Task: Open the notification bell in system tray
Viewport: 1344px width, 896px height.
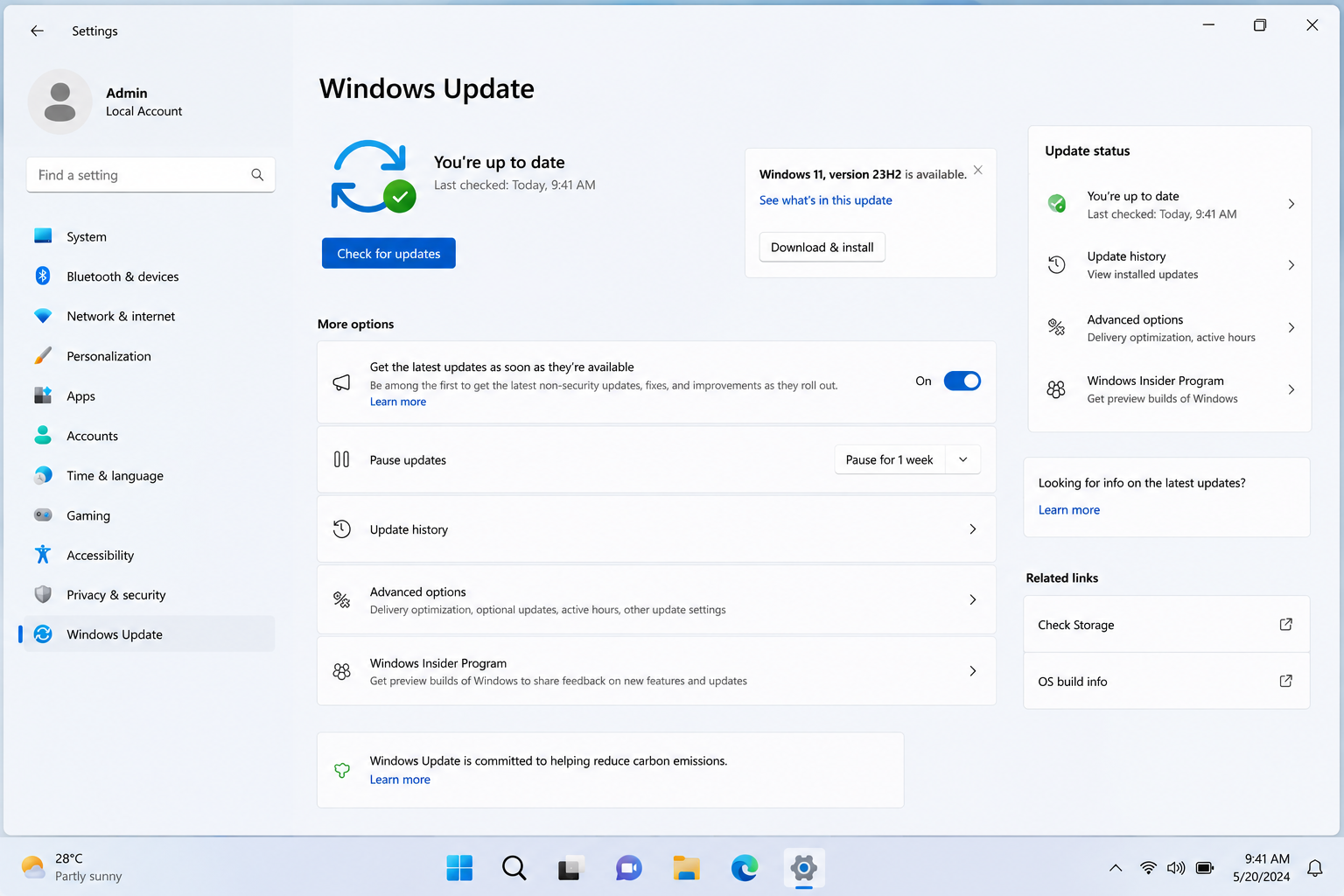Action: (x=1315, y=868)
